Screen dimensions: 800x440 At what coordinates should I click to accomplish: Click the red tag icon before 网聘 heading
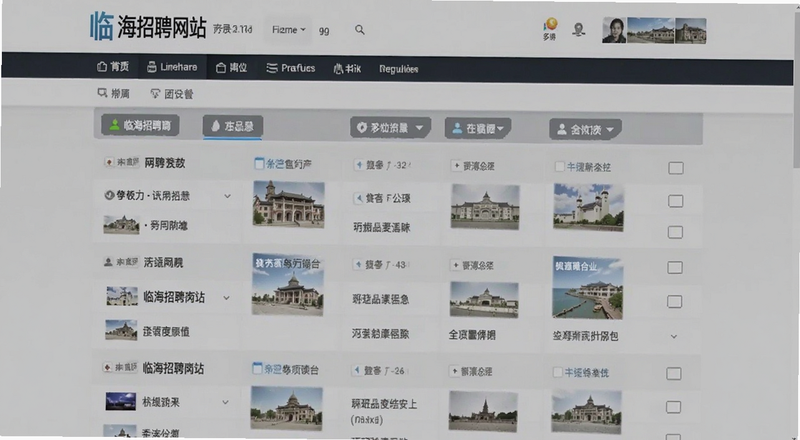109,162
